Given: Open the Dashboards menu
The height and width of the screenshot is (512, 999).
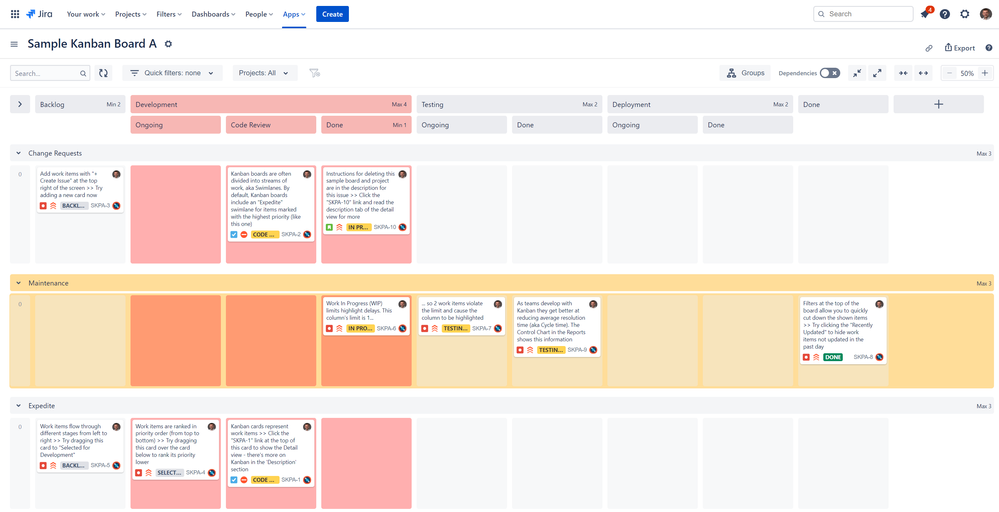Looking at the screenshot, I should pyautogui.click(x=213, y=14).
